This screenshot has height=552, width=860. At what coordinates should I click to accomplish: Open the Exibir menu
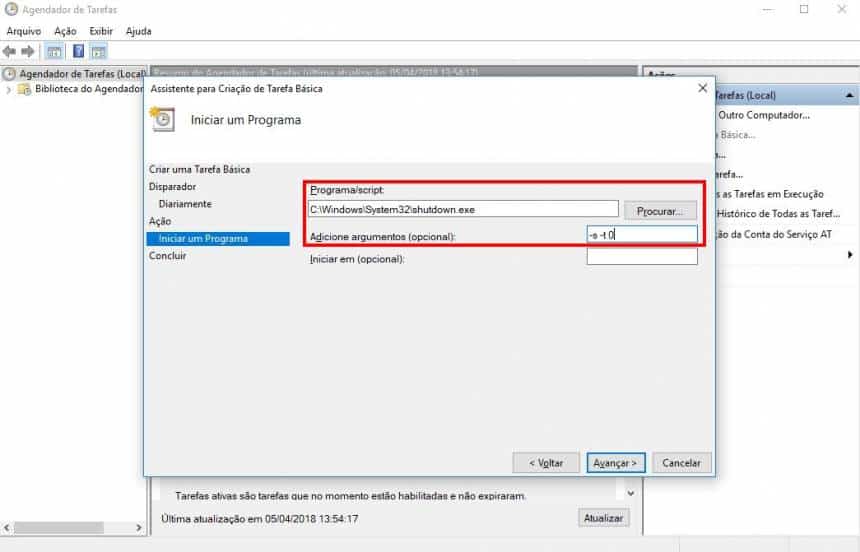click(101, 31)
